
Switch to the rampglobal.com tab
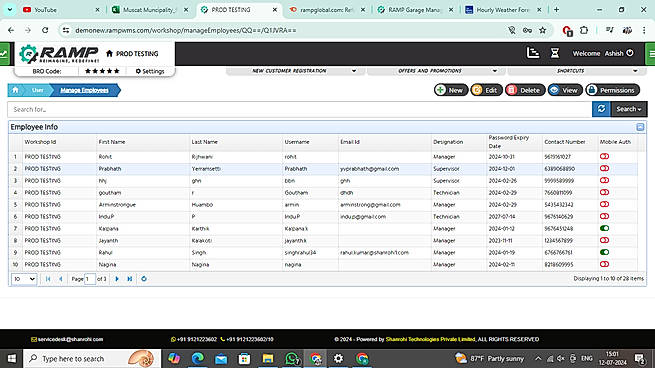coord(328,10)
